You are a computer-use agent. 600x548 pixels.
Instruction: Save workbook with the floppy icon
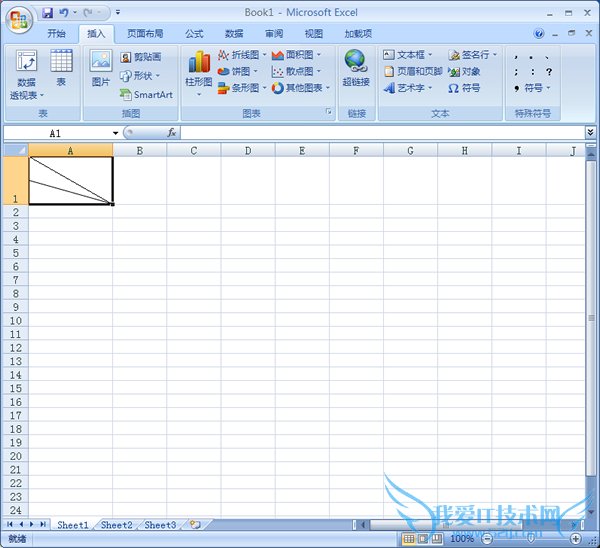(47, 13)
